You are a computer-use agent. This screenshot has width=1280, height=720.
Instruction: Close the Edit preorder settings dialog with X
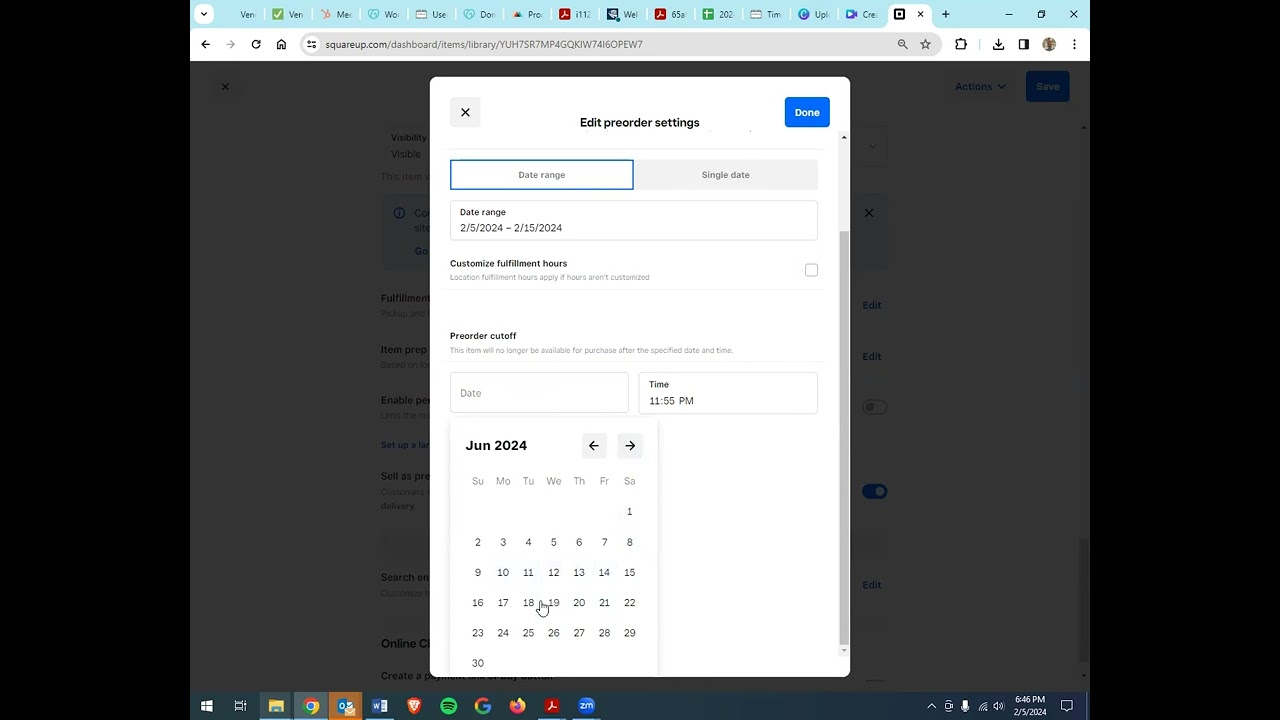click(465, 112)
